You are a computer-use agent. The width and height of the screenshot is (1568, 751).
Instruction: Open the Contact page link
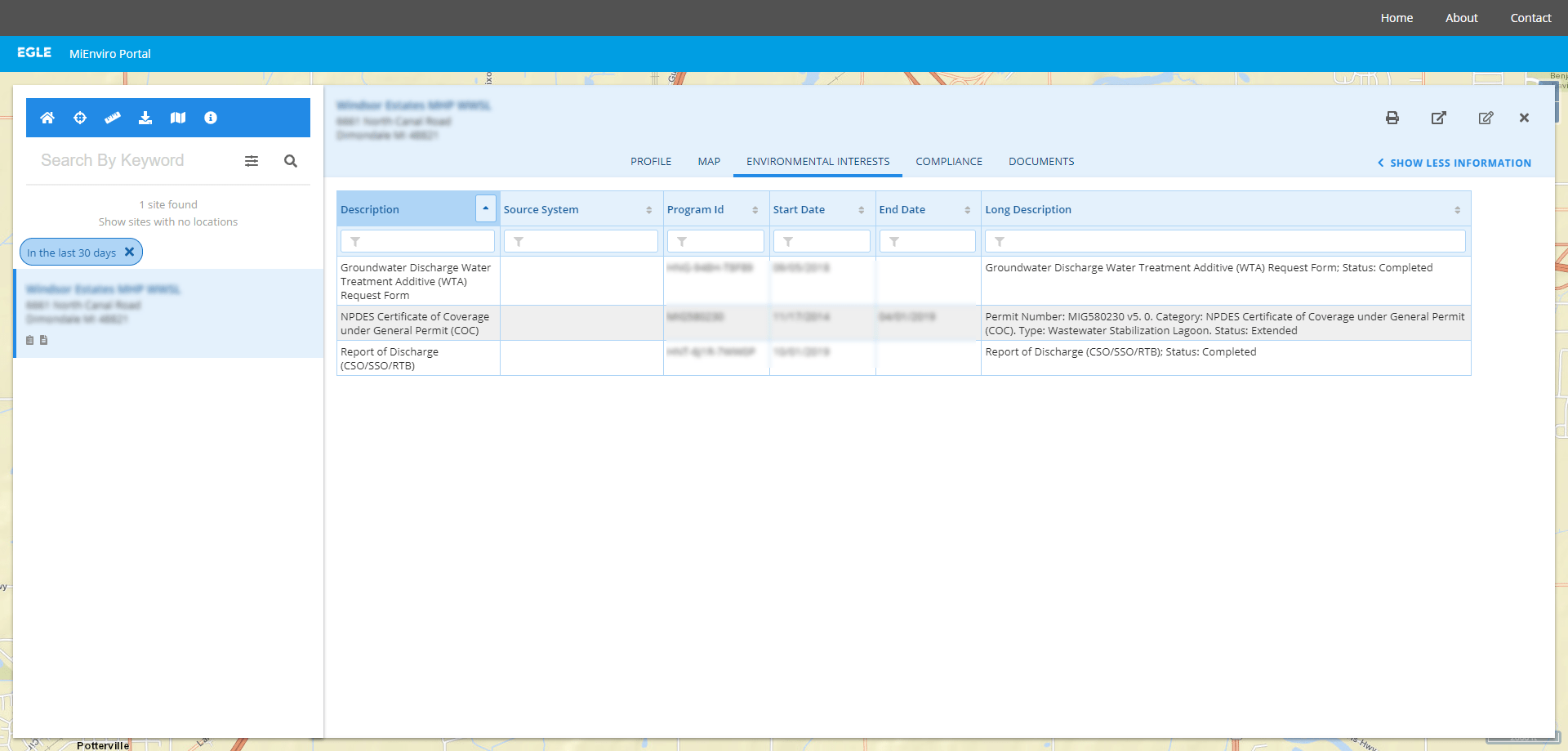[1530, 18]
